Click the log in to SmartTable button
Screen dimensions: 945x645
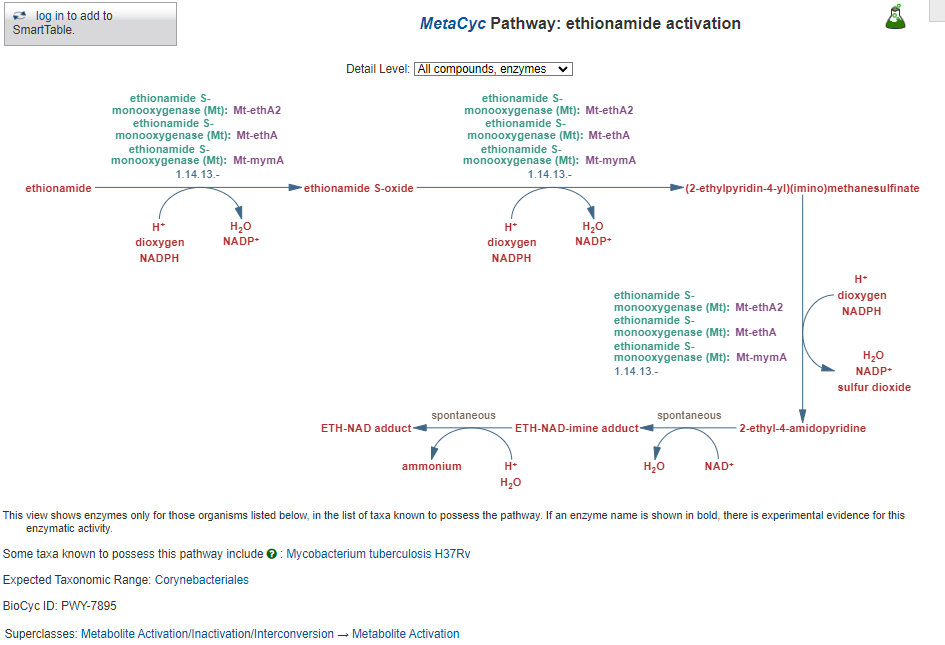coord(90,24)
